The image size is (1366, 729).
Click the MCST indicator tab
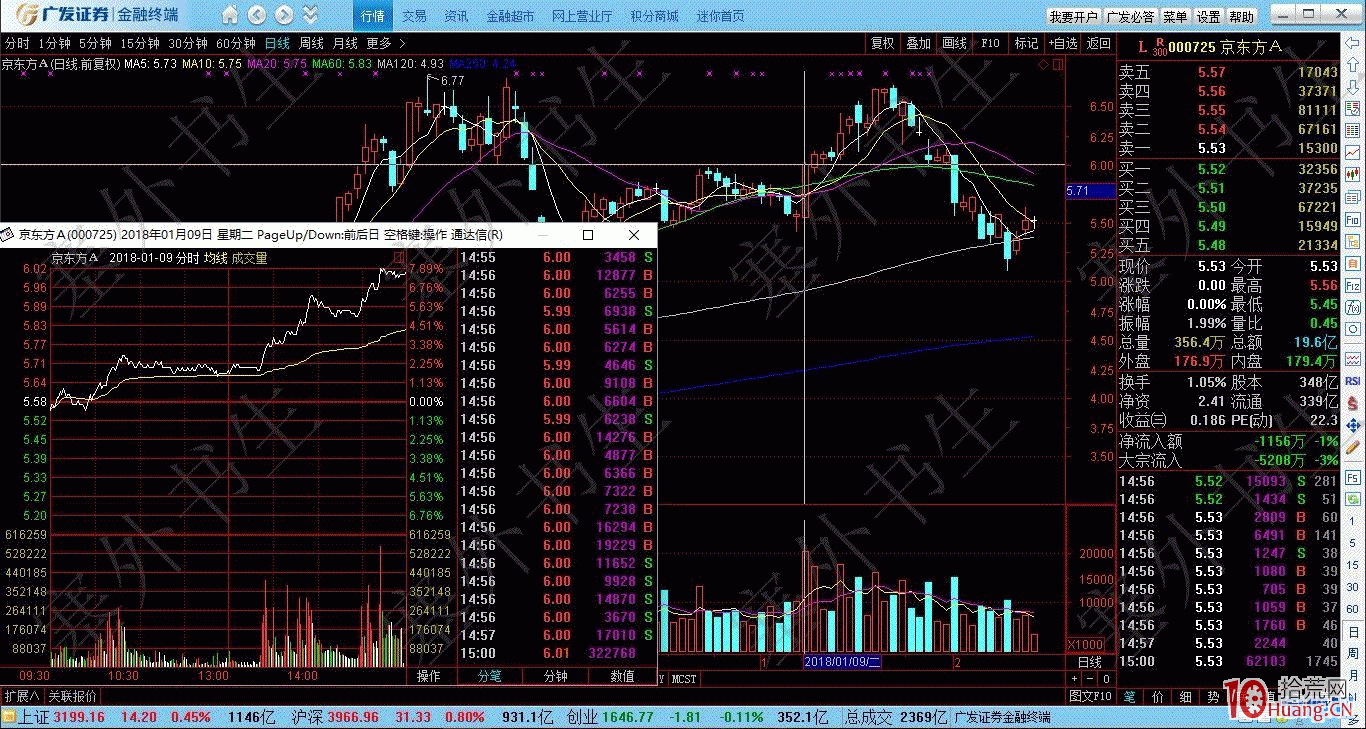point(684,679)
